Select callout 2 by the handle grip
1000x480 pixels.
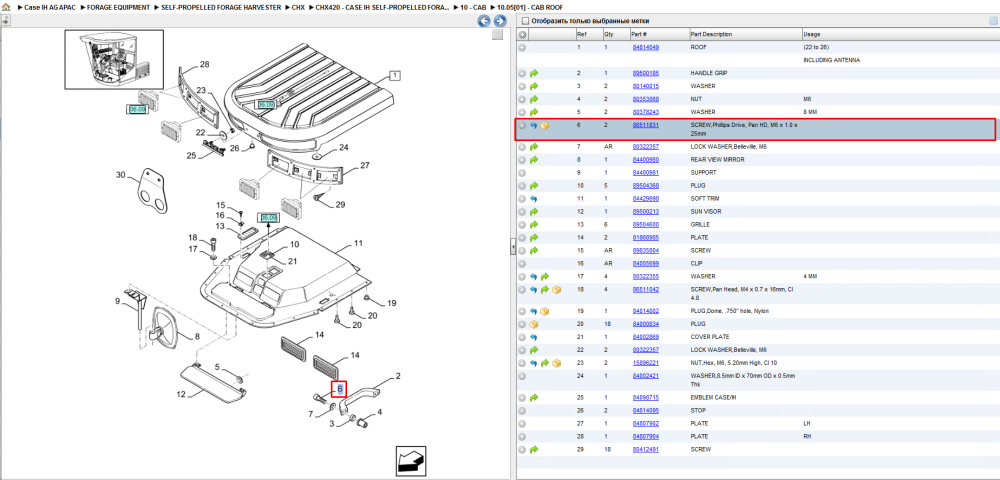coord(399,376)
